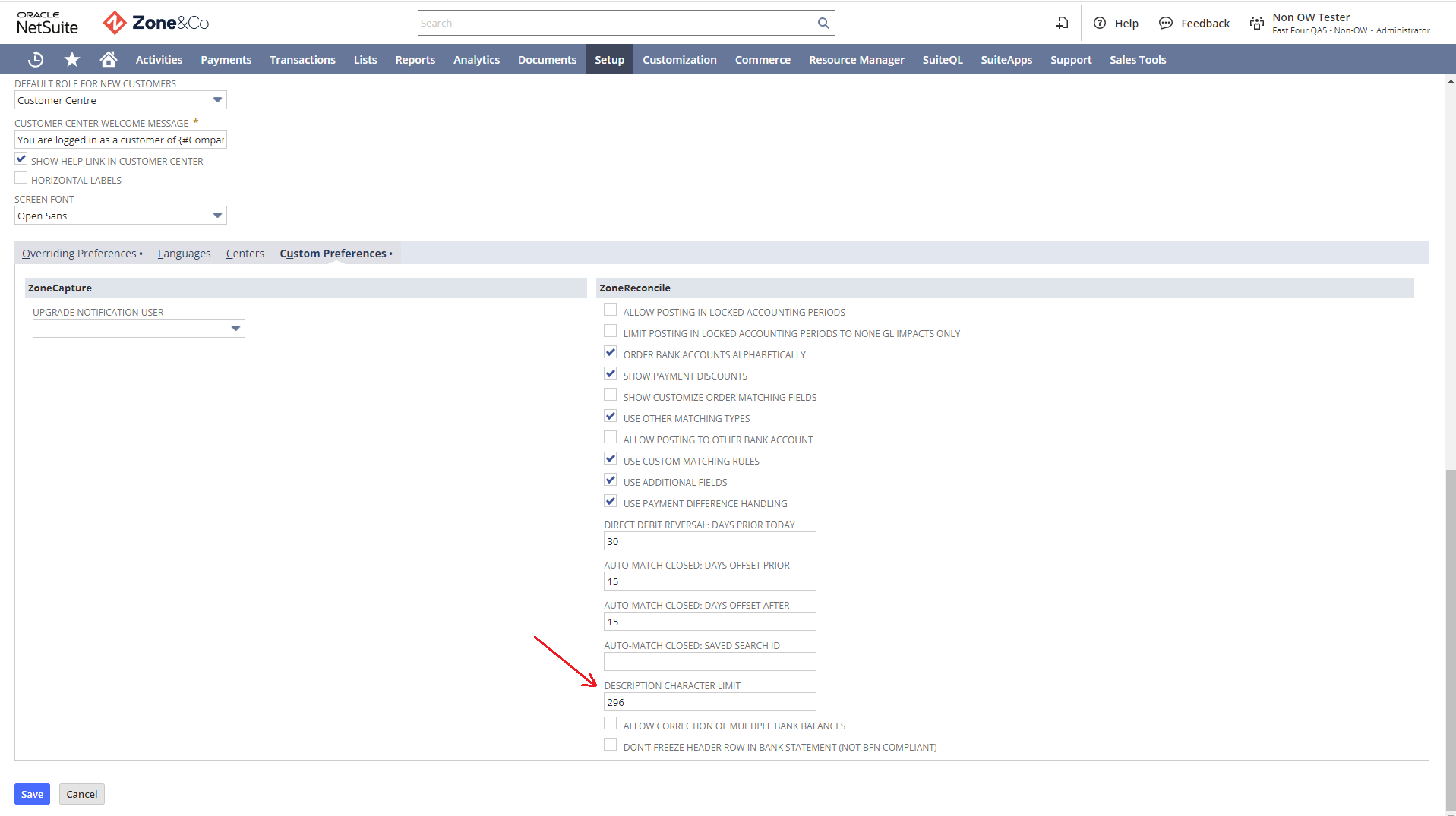Screen dimensions: 1456x816
Task: Click Auto-Match Closed Days Offset Prior field
Action: [710, 581]
